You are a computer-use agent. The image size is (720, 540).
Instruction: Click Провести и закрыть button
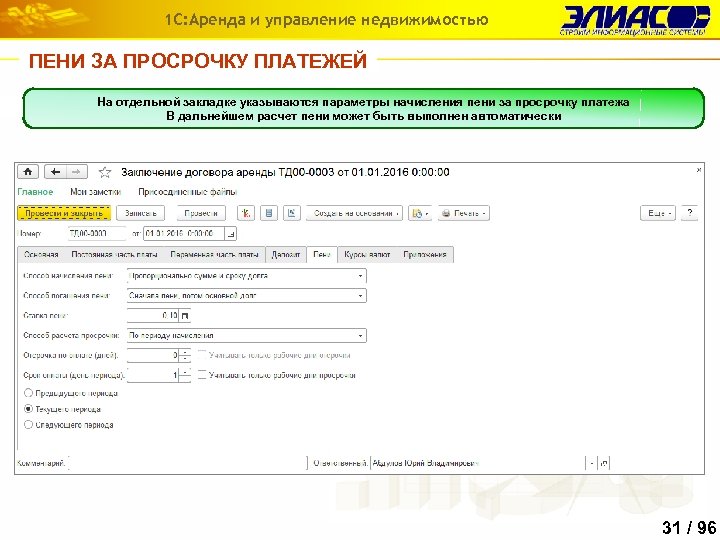pos(64,213)
